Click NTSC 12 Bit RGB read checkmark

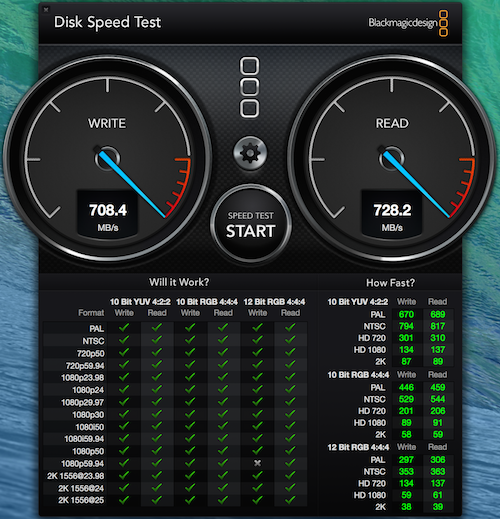click(x=290, y=340)
